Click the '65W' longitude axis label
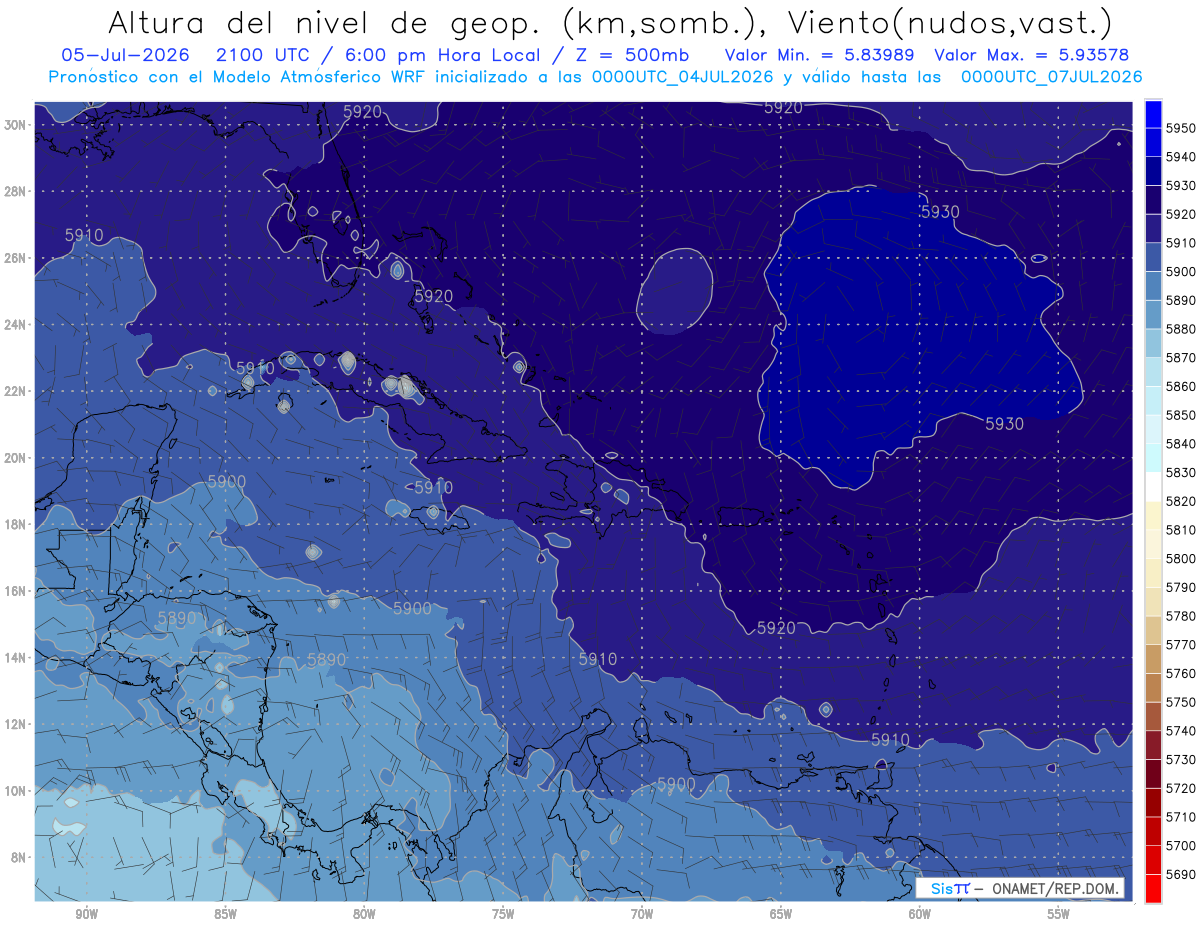 coord(781,914)
